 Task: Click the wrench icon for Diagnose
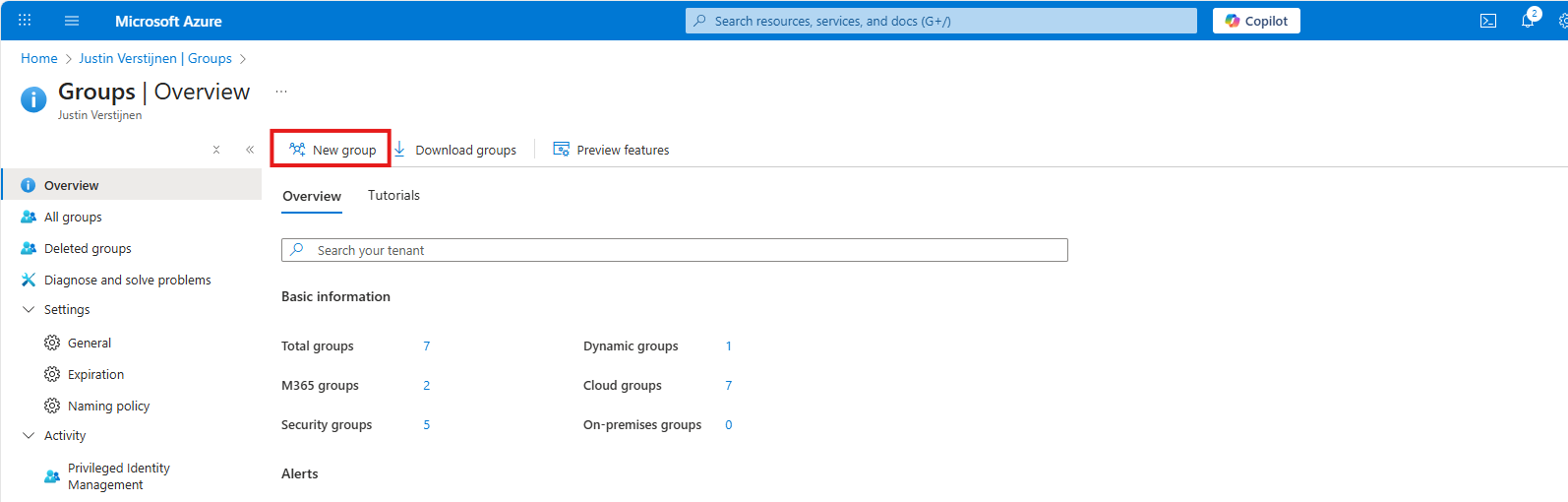point(29,280)
